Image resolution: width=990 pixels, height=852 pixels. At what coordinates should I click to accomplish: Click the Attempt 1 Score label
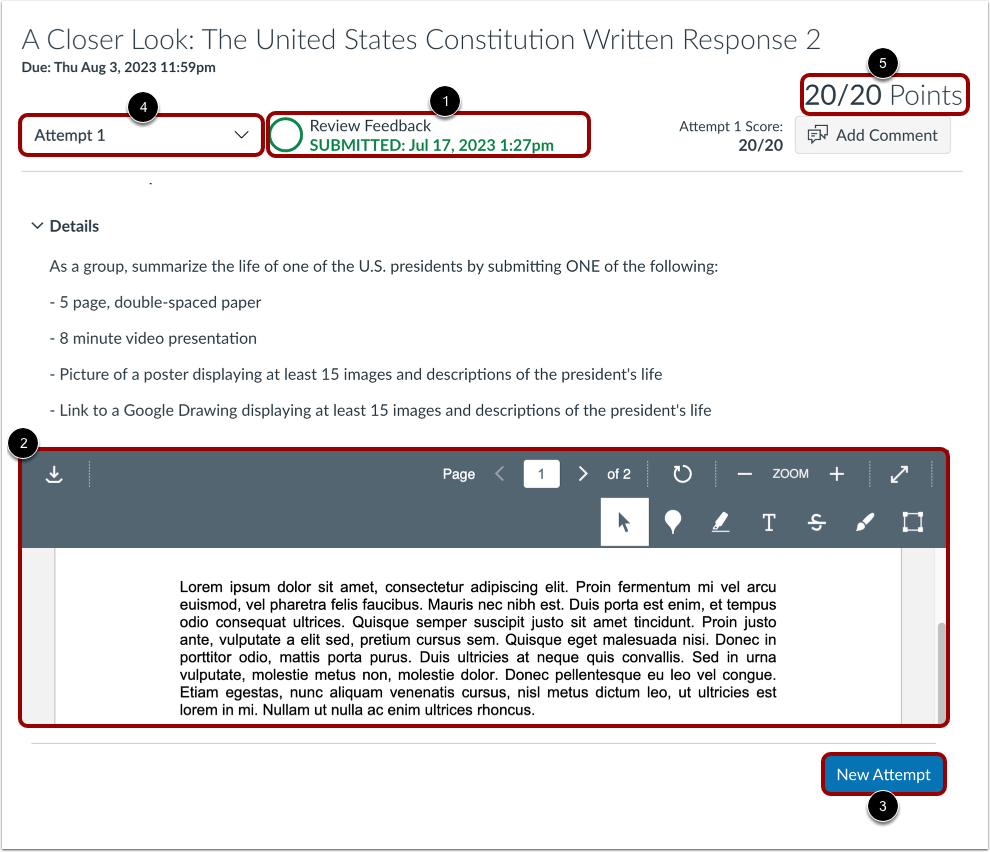(731, 126)
